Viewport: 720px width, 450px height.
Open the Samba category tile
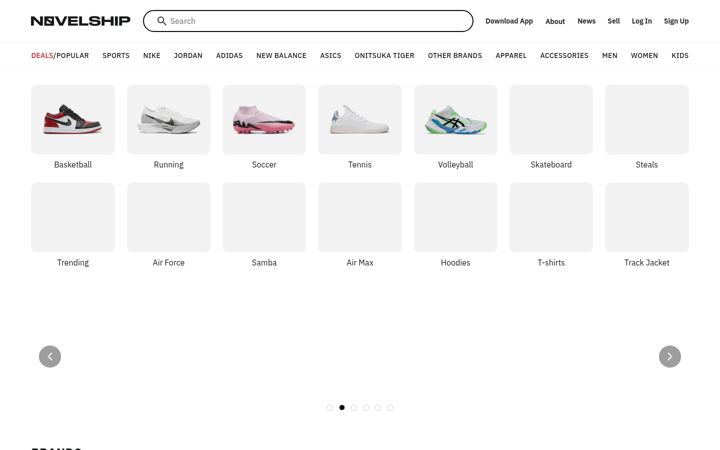[264, 217]
